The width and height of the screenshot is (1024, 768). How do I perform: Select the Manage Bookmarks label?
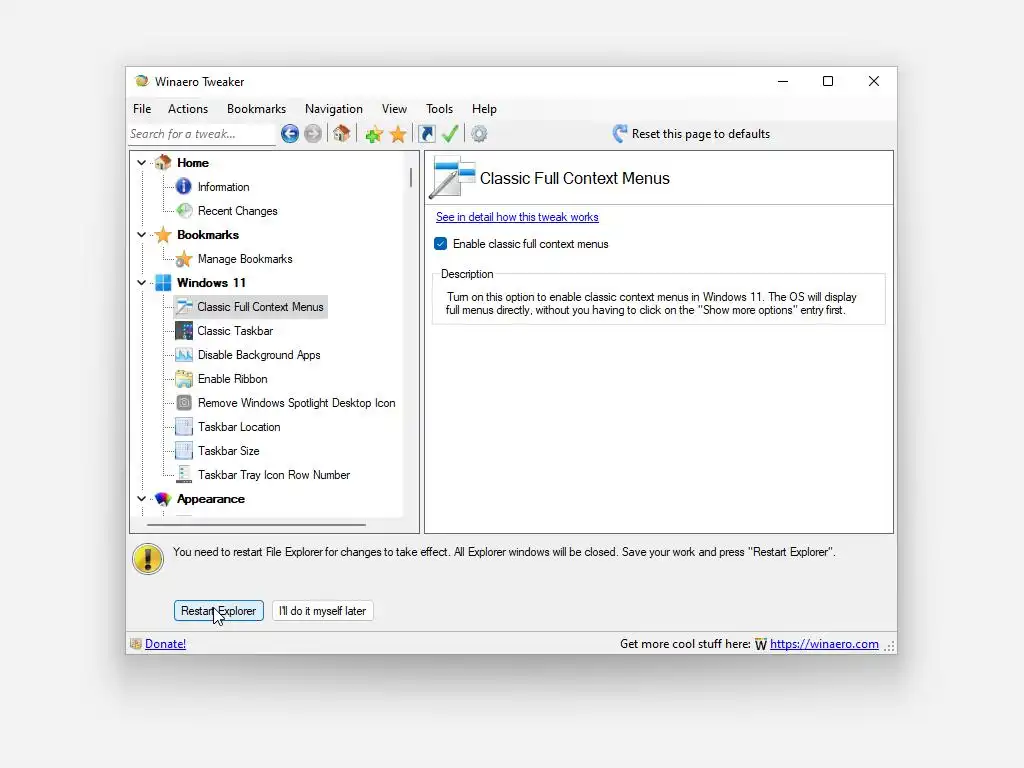click(245, 259)
